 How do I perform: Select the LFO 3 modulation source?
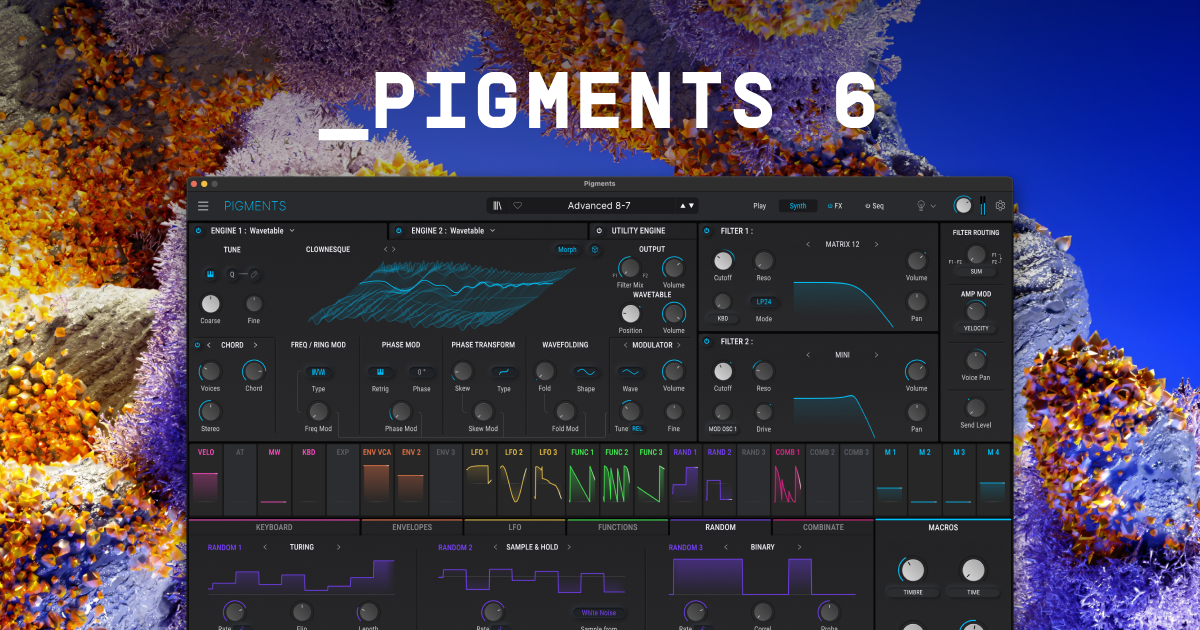(x=548, y=479)
